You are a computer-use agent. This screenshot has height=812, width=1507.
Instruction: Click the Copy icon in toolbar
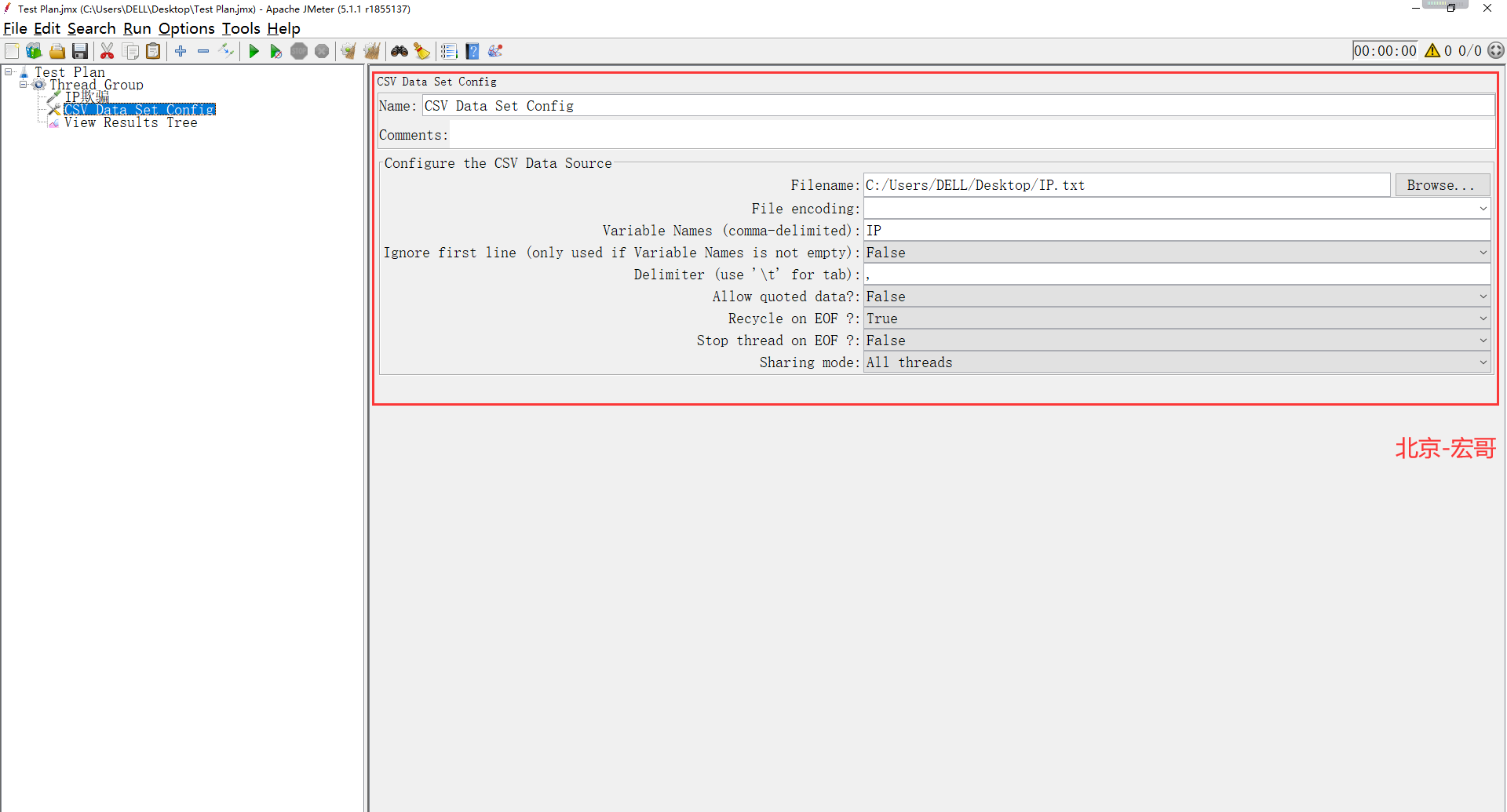131,51
